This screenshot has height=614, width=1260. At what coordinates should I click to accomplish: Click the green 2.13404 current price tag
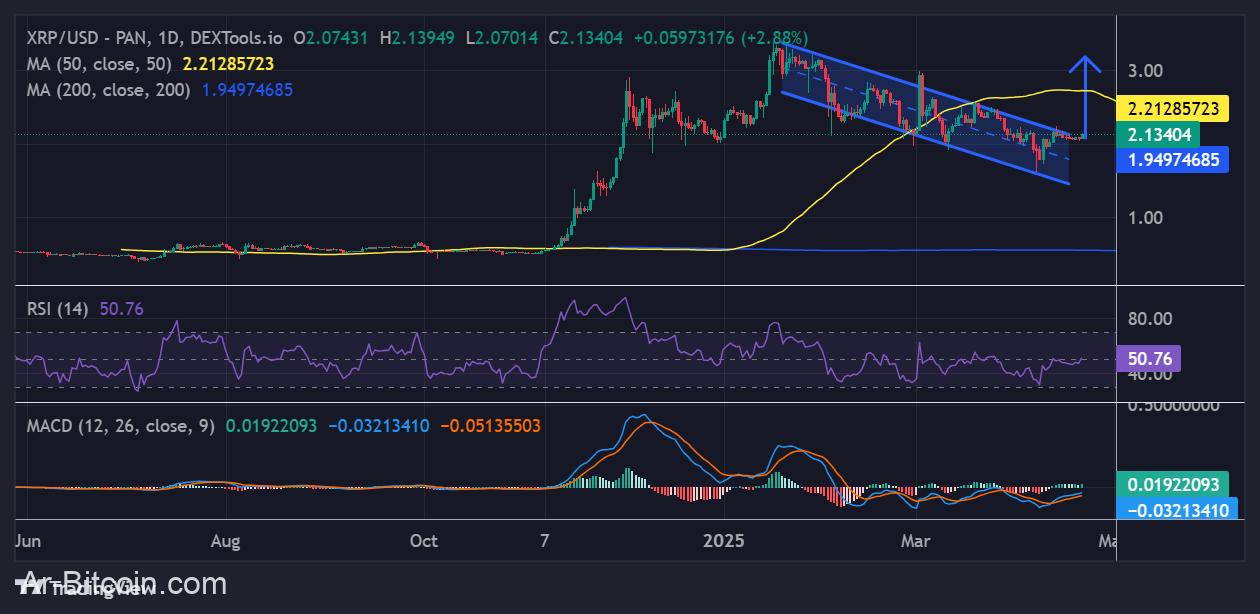coord(1159,134)
